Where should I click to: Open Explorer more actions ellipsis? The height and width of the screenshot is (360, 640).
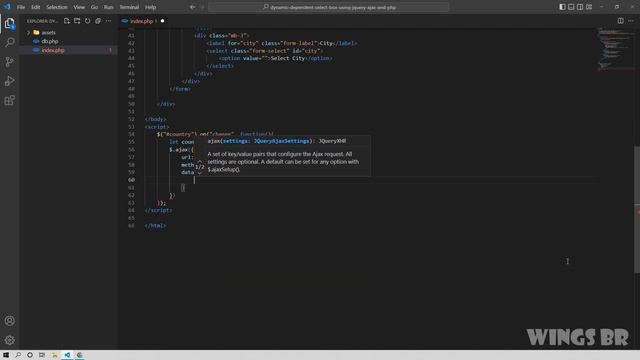click(x=108, y=21)
